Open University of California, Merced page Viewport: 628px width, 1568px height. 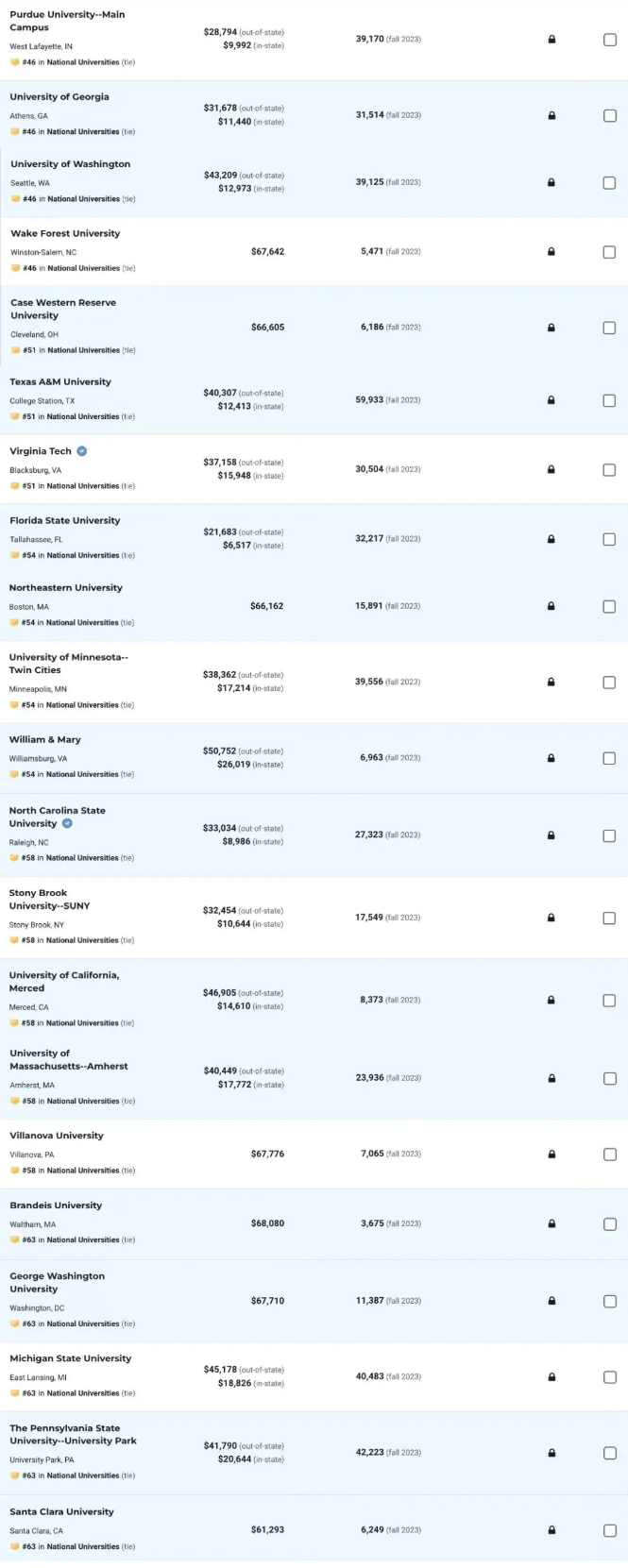pyautogui.click(x=64, y=982)
